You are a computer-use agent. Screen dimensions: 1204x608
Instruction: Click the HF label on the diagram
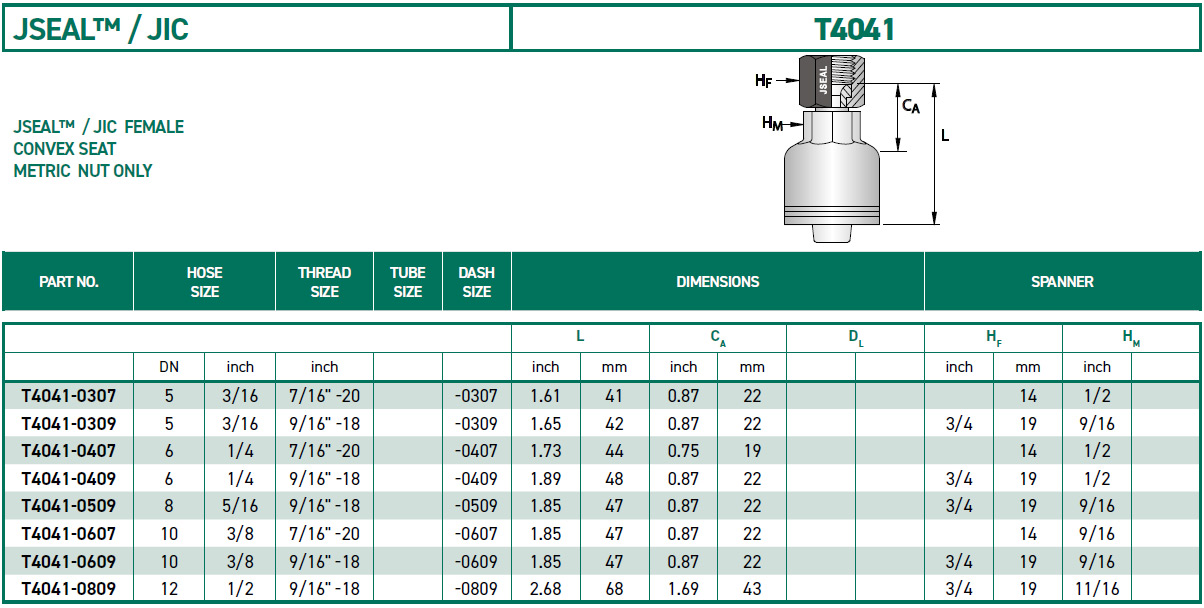(x=764, y=81)
